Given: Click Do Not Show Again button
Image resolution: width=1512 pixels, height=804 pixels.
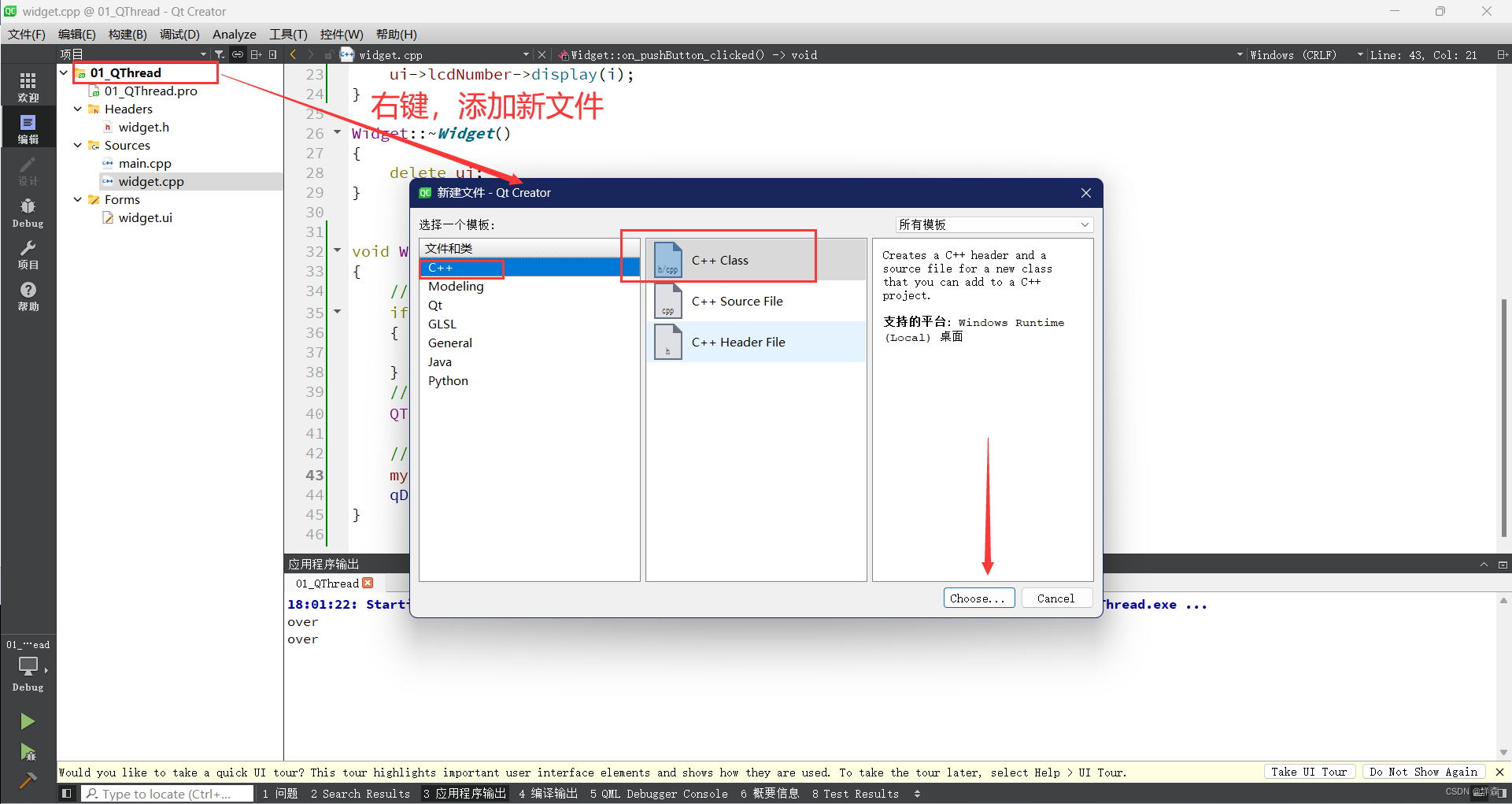Looking at the screenshot, I should [x=1423, y=772].
